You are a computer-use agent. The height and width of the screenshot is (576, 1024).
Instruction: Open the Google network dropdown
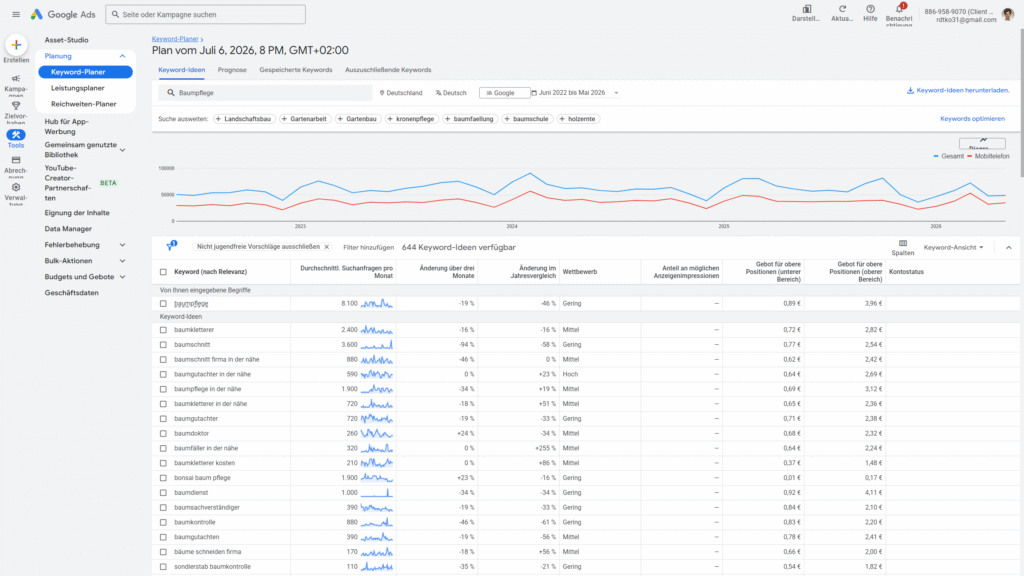pos(504,93)
